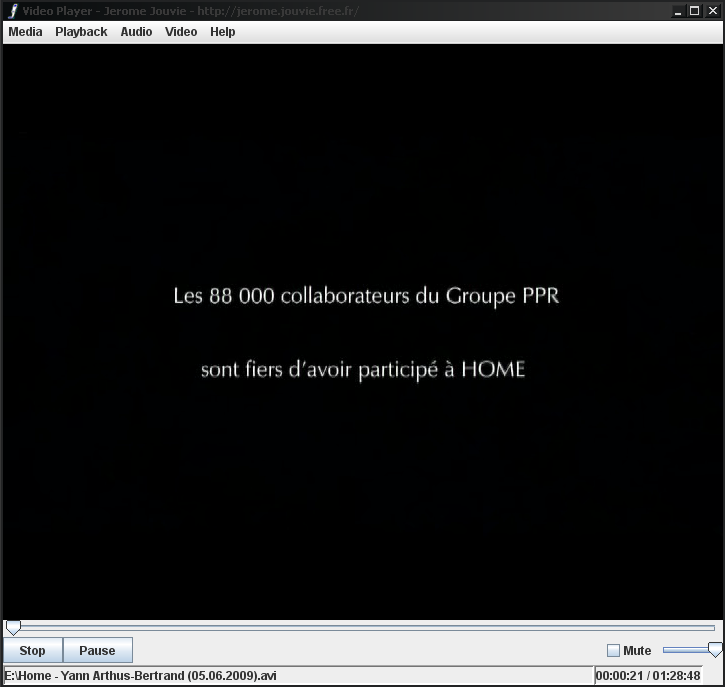Enable the Mute checkbox
The image size is (725, 687).
(613, 650)
